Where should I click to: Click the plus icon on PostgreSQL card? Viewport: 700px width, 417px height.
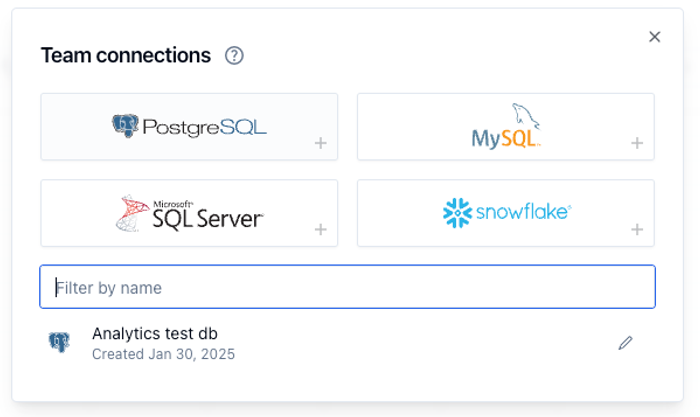(x=321, y=143)
